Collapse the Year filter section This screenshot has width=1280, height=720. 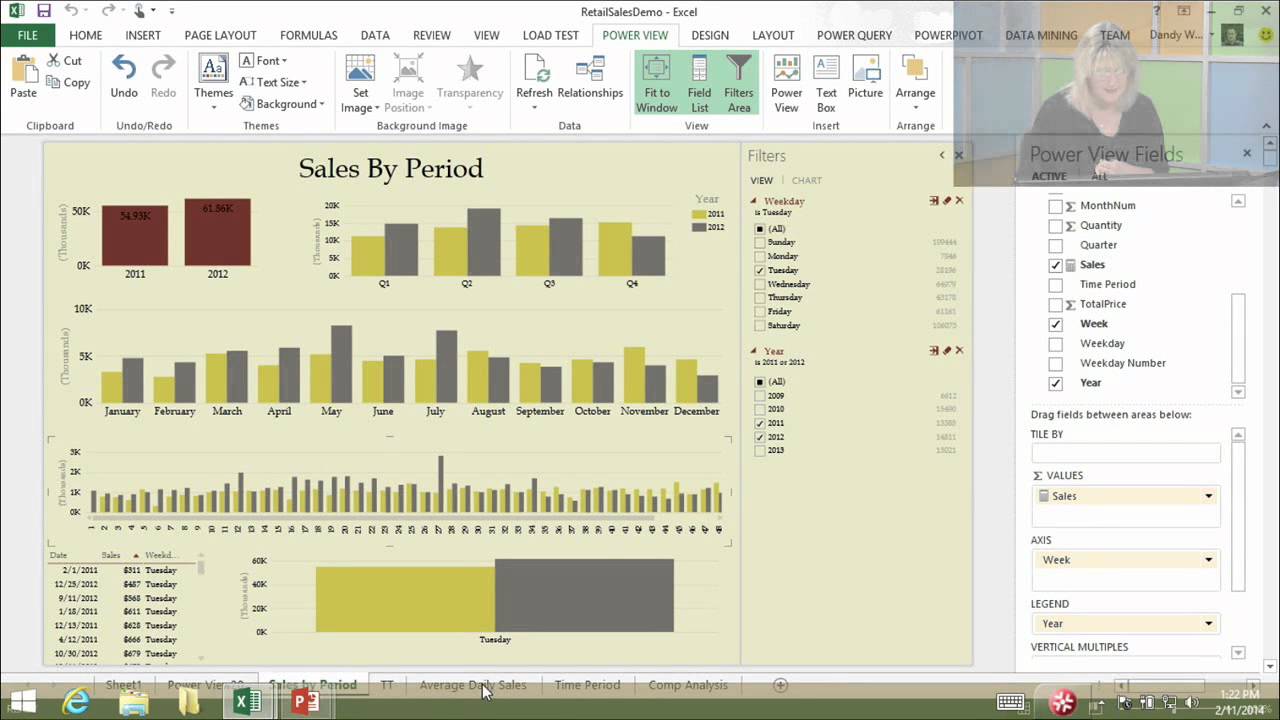(x=754, y=351)
